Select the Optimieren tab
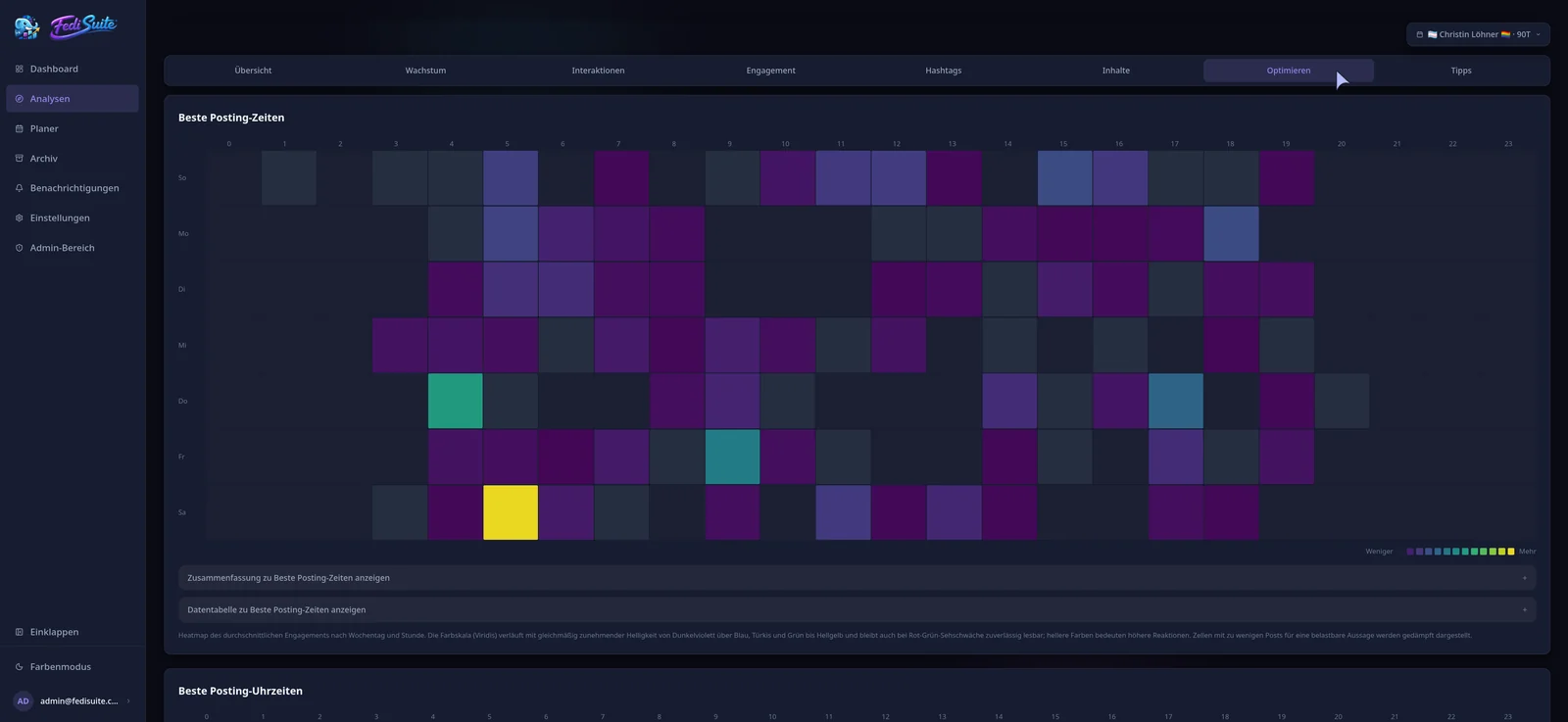The image size is (1568, 722). (1288, 71)
